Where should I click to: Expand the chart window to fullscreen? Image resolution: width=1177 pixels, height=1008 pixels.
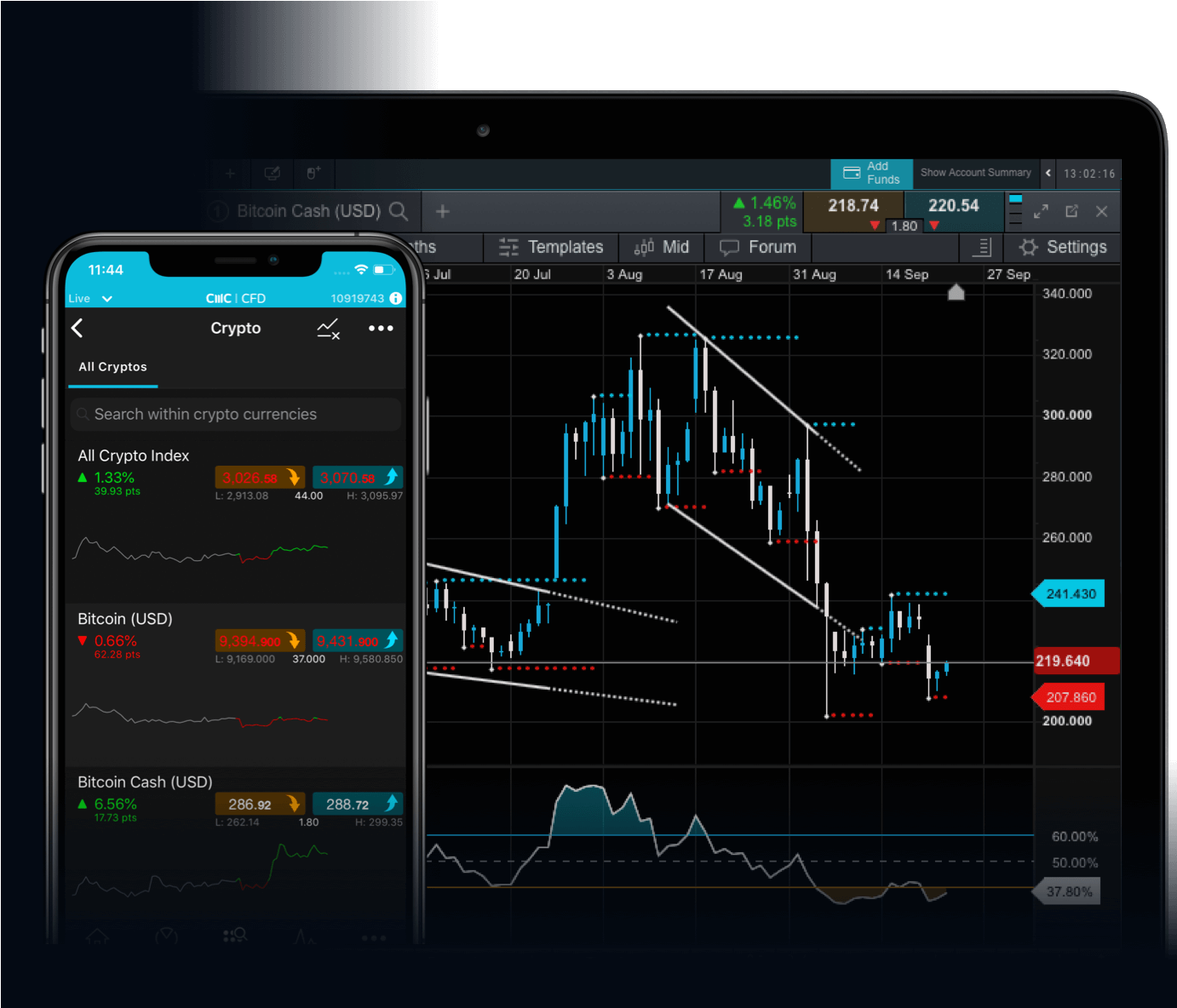coord(1041,211)
